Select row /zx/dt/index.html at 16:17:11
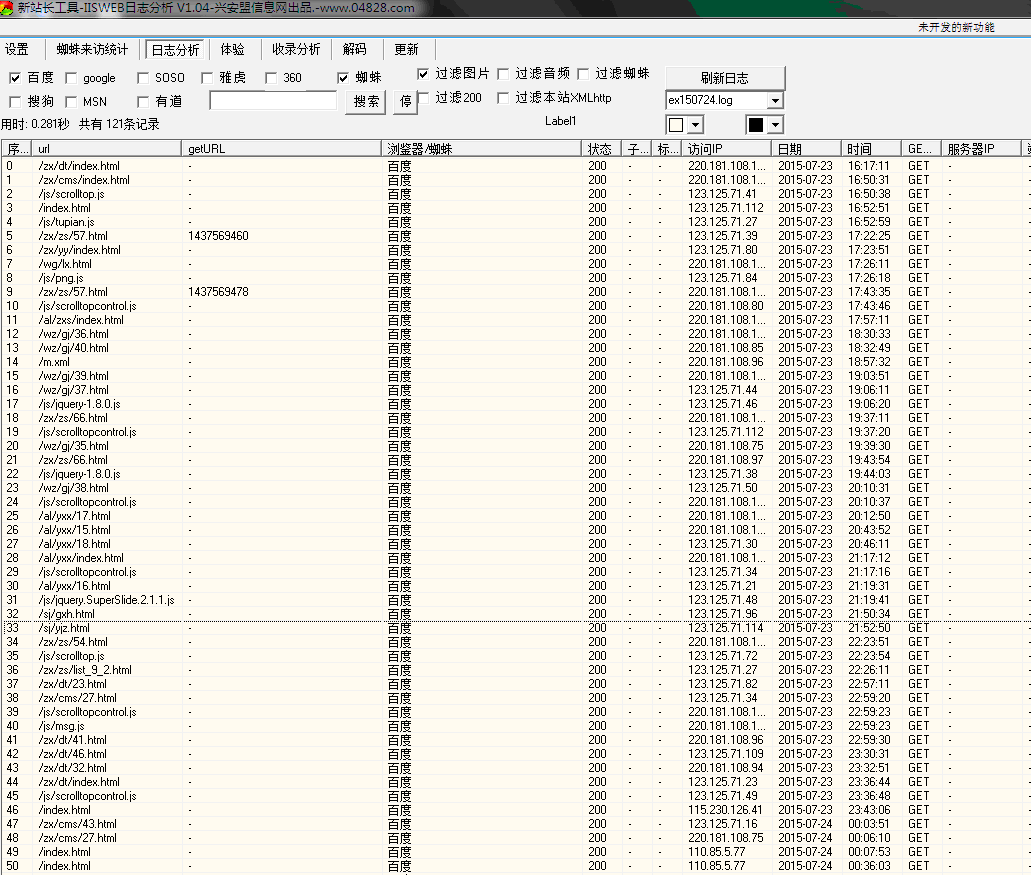This screenshot has width=1031, height=875. (x=516, y=166)
